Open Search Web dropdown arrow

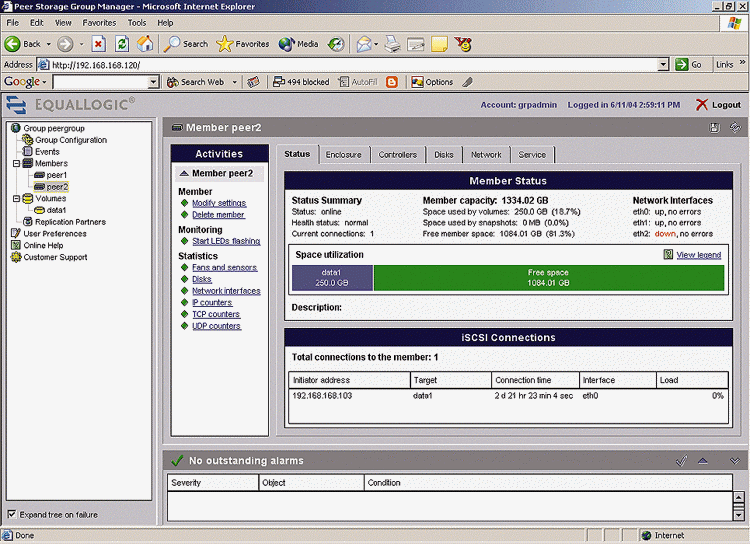[x=234, y=82]
